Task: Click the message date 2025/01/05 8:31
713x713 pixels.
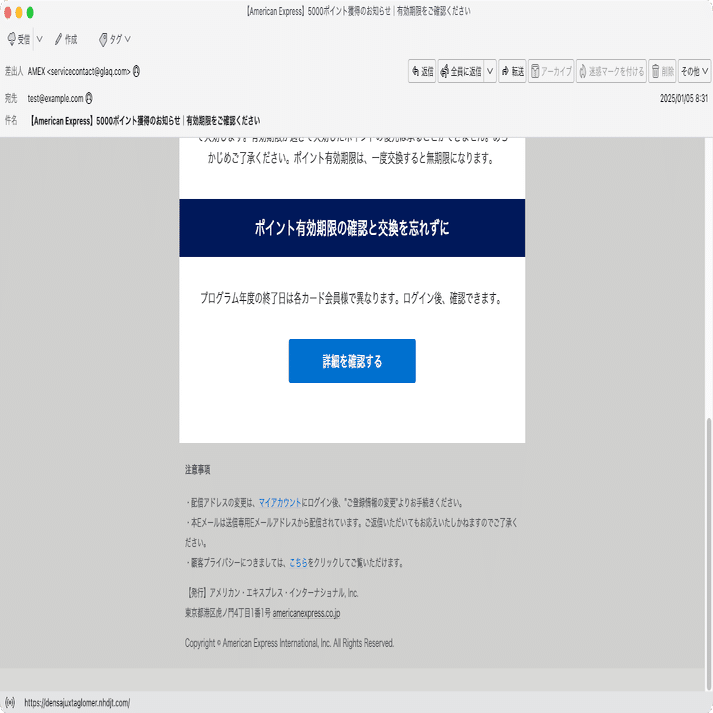Action: click(x=684, y=98)
